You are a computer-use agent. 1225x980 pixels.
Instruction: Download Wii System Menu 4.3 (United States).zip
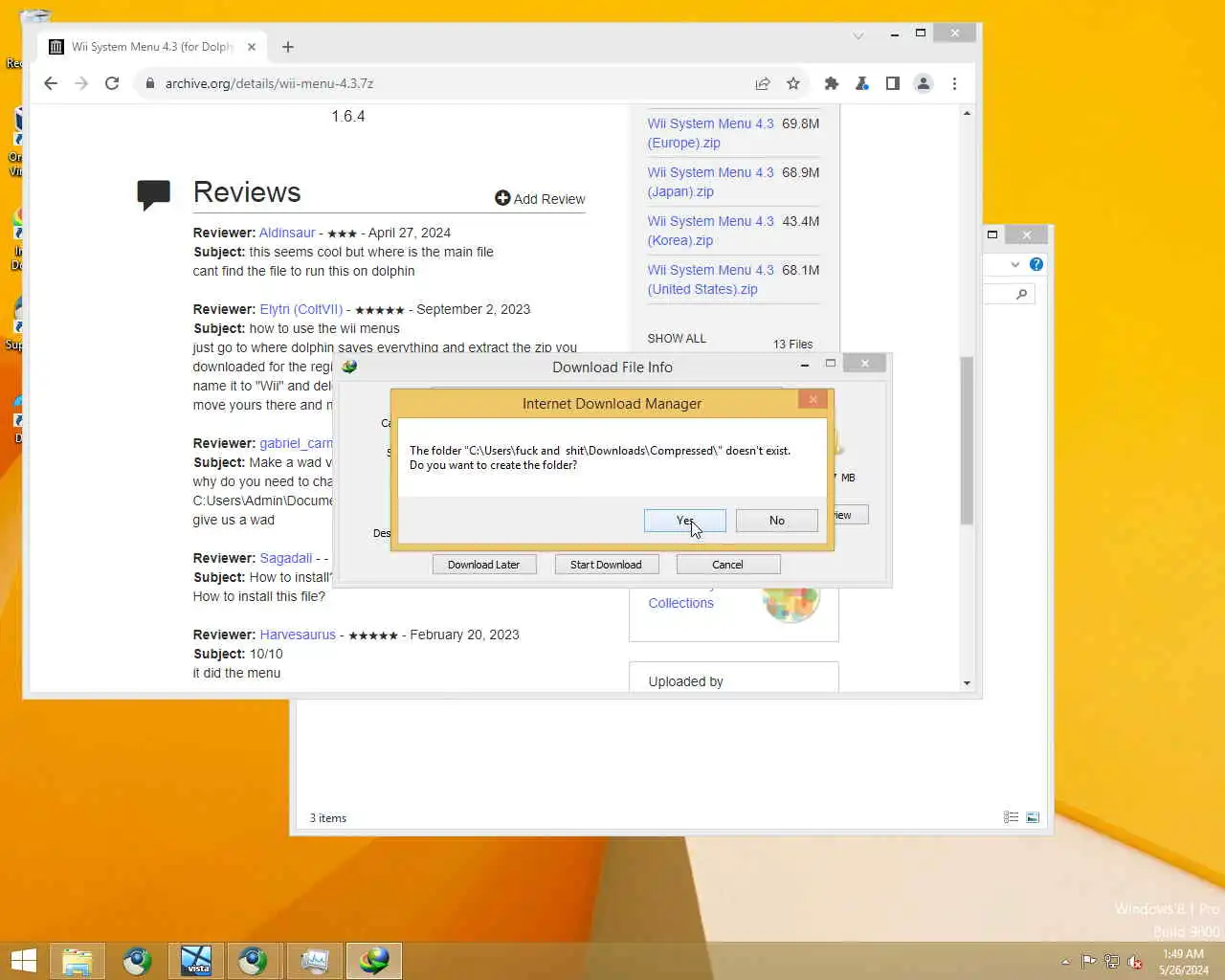click(x=710, y=279)
